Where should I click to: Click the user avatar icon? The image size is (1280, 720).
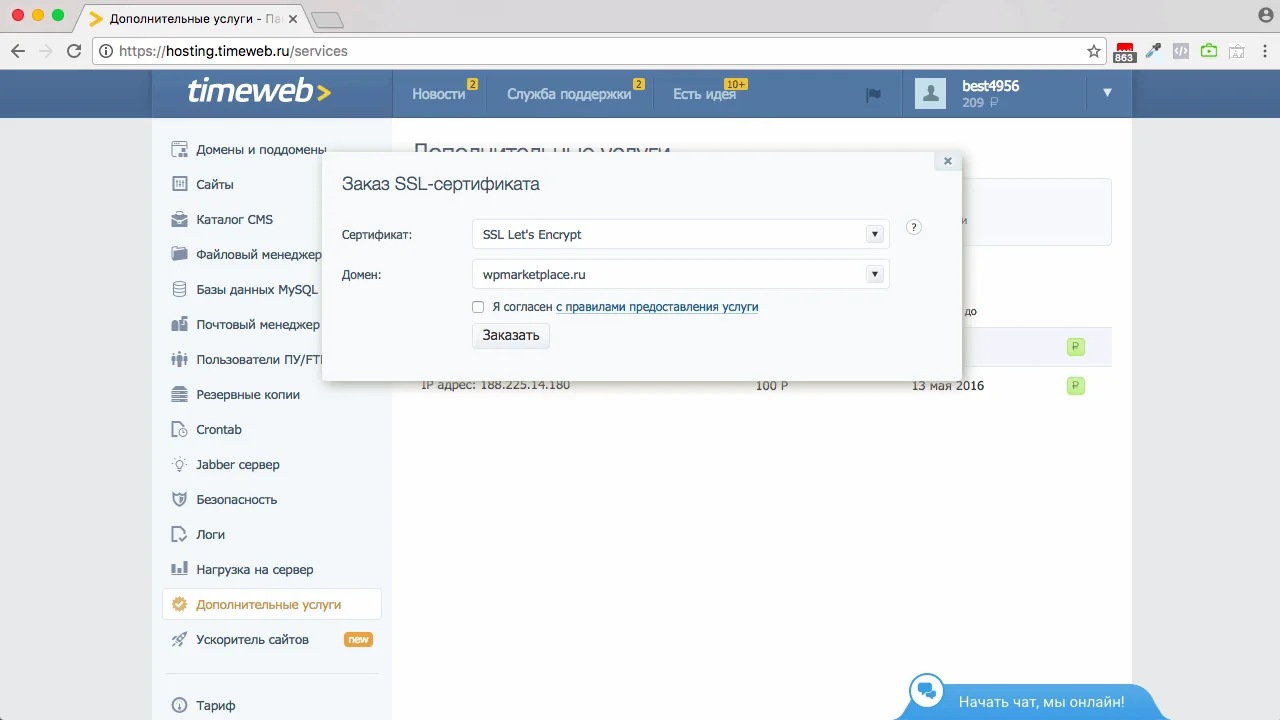(x=931, y=94)
